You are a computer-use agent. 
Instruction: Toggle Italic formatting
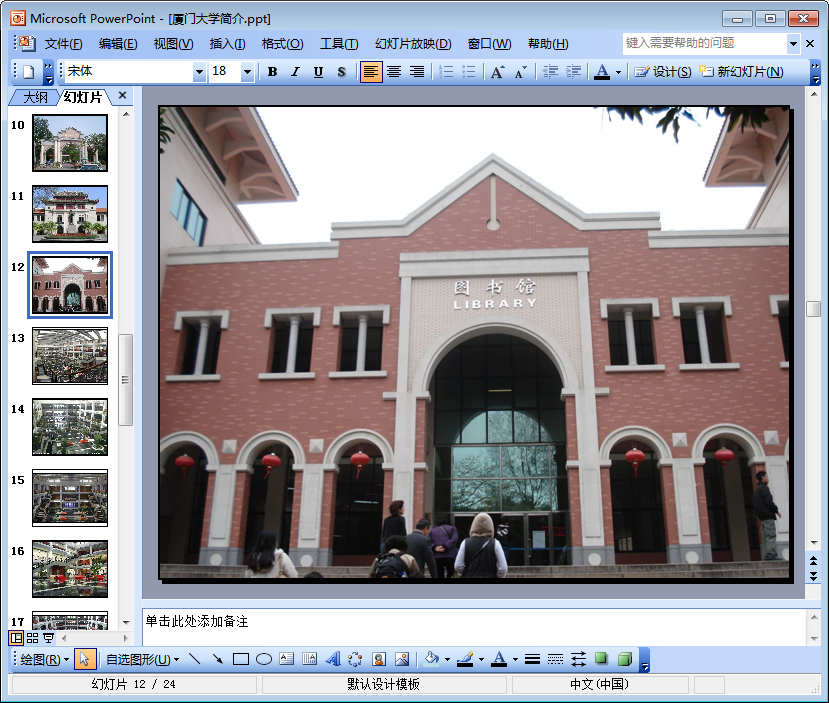tap(295, 72)
